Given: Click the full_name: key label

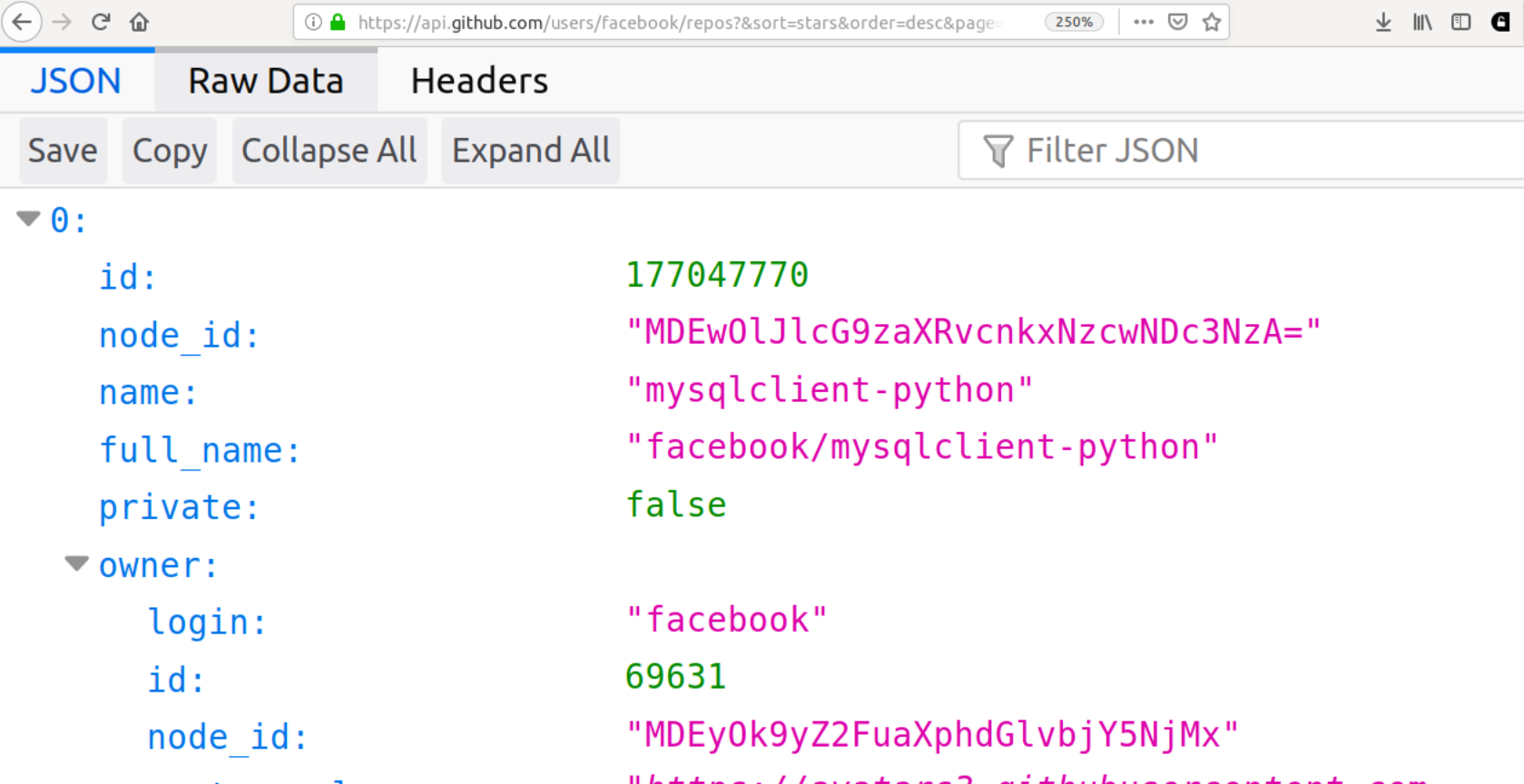Looking at the screenshot, I should click(x=200, y=451).
